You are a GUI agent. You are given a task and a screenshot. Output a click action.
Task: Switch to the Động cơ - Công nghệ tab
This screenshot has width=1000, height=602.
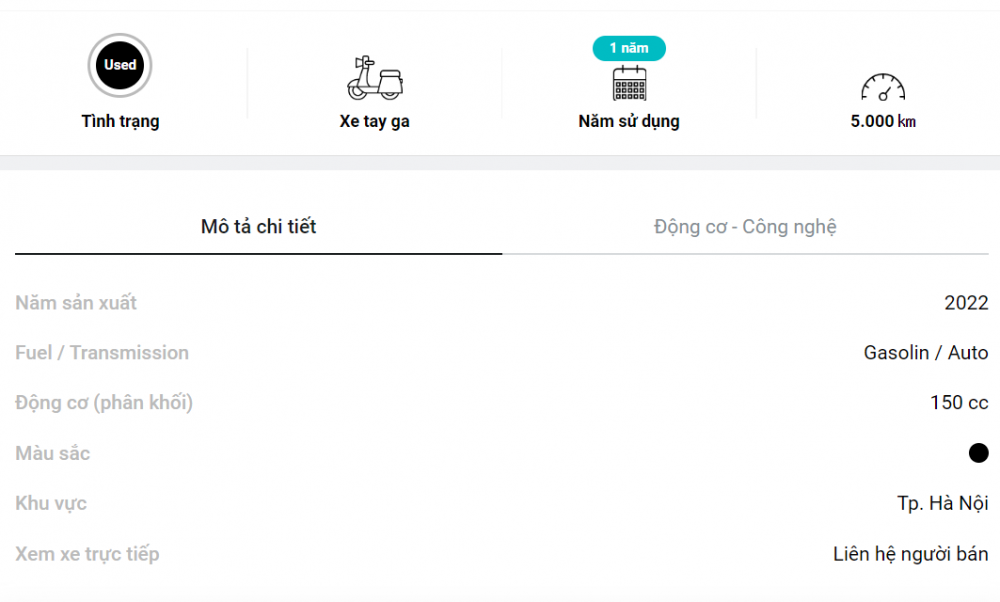[x=745, y=226]
